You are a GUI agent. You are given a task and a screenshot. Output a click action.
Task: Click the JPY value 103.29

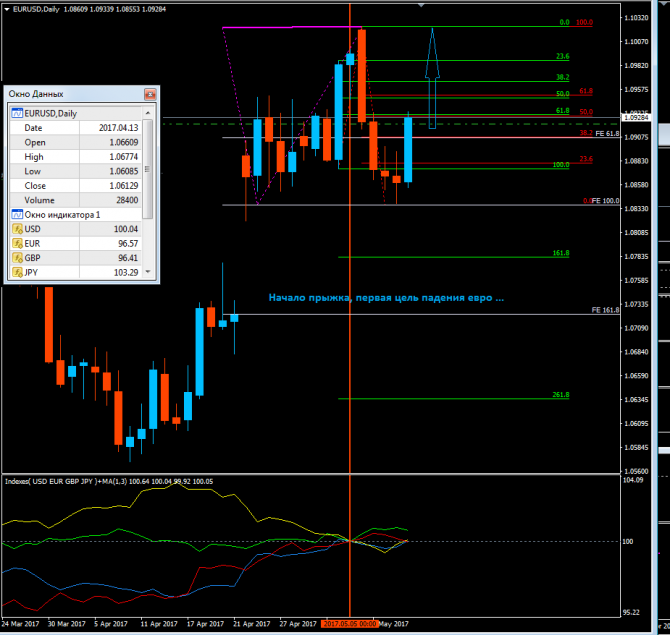pos(126,272)
